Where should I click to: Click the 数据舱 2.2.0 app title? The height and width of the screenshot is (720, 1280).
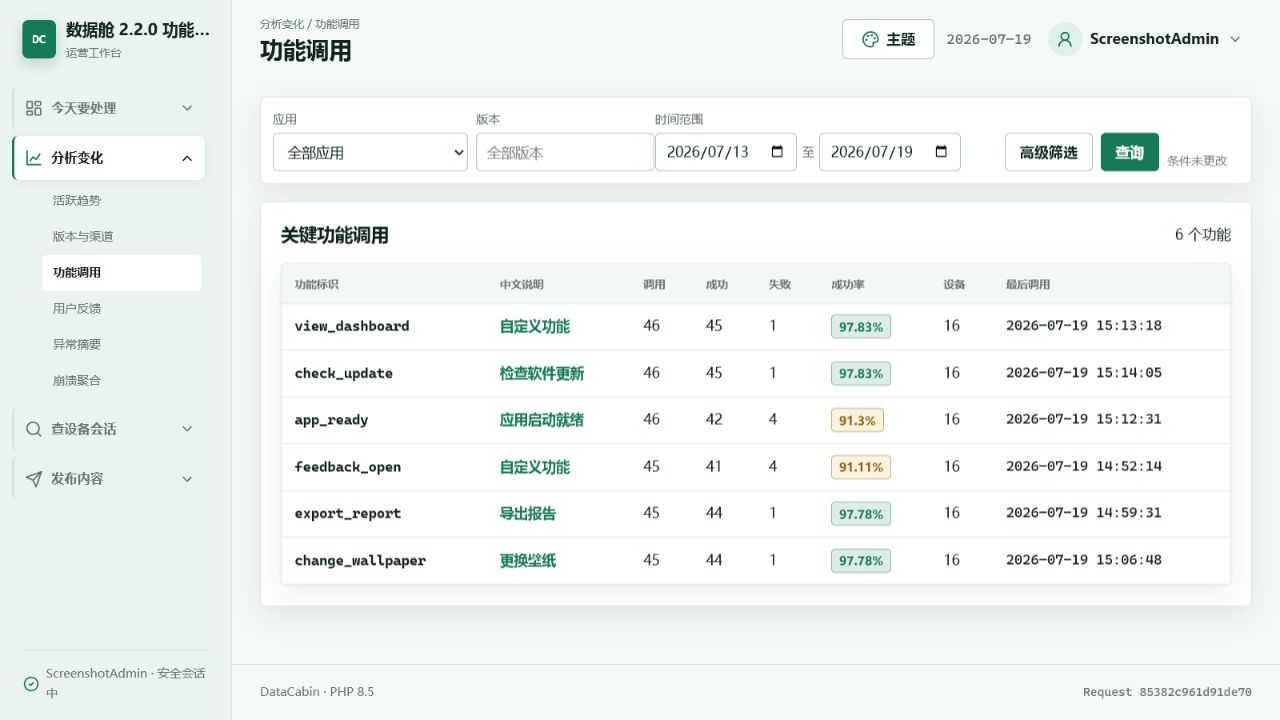coord(138,30)
